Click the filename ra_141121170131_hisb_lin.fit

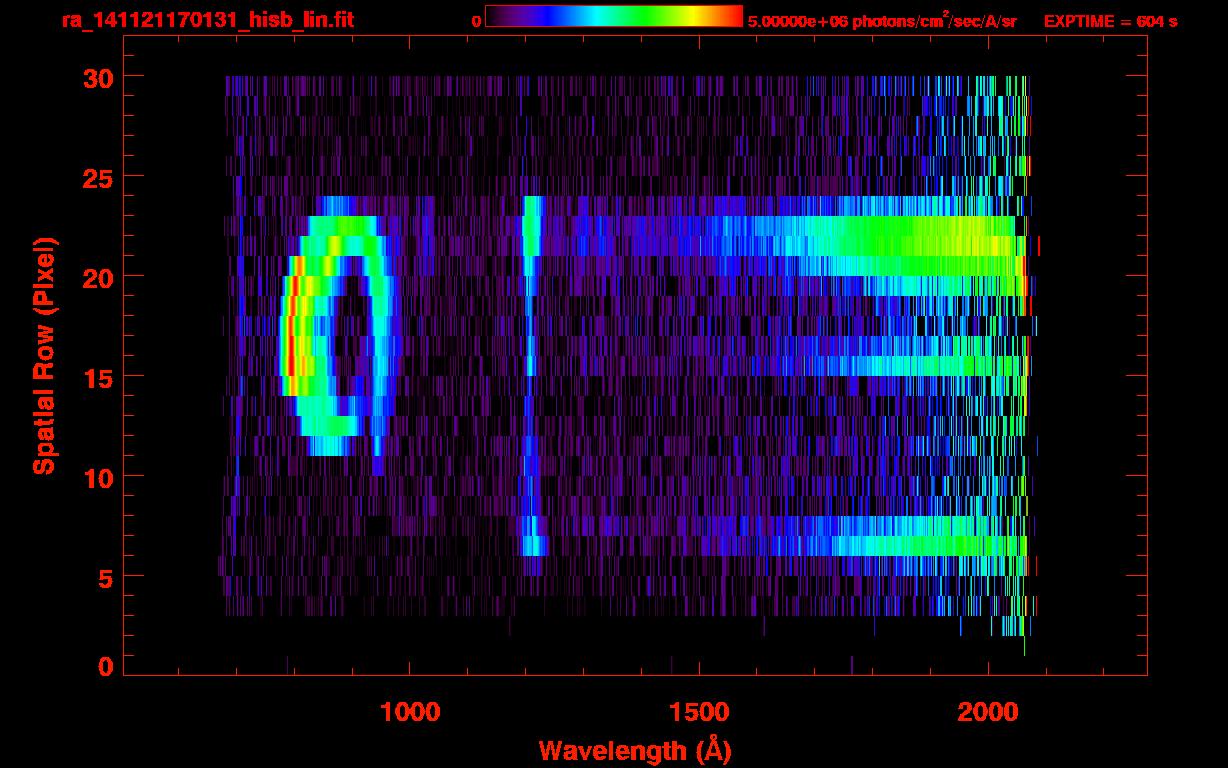coord(207,20)
